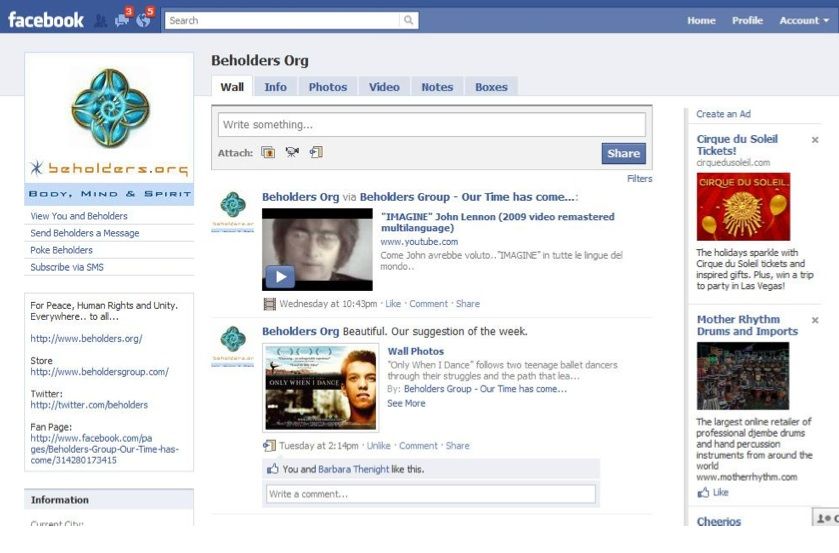Click the Facebook logo in header
This screenshot has width=839, height=553.
(x=45, y=20)
